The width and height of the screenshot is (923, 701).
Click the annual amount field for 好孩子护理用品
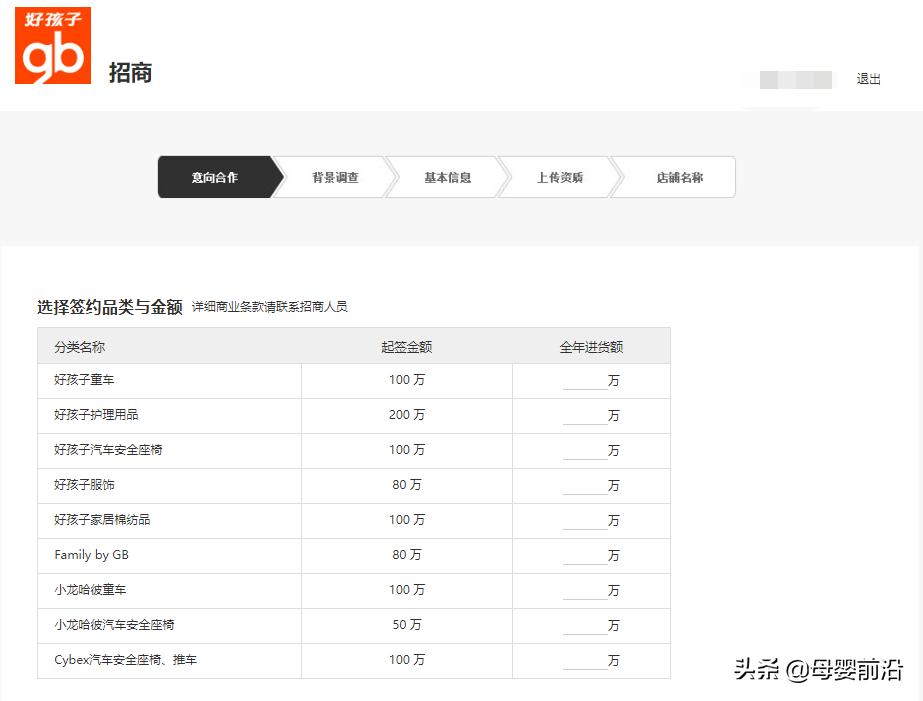pyautogui.click(x=585, y=416)
